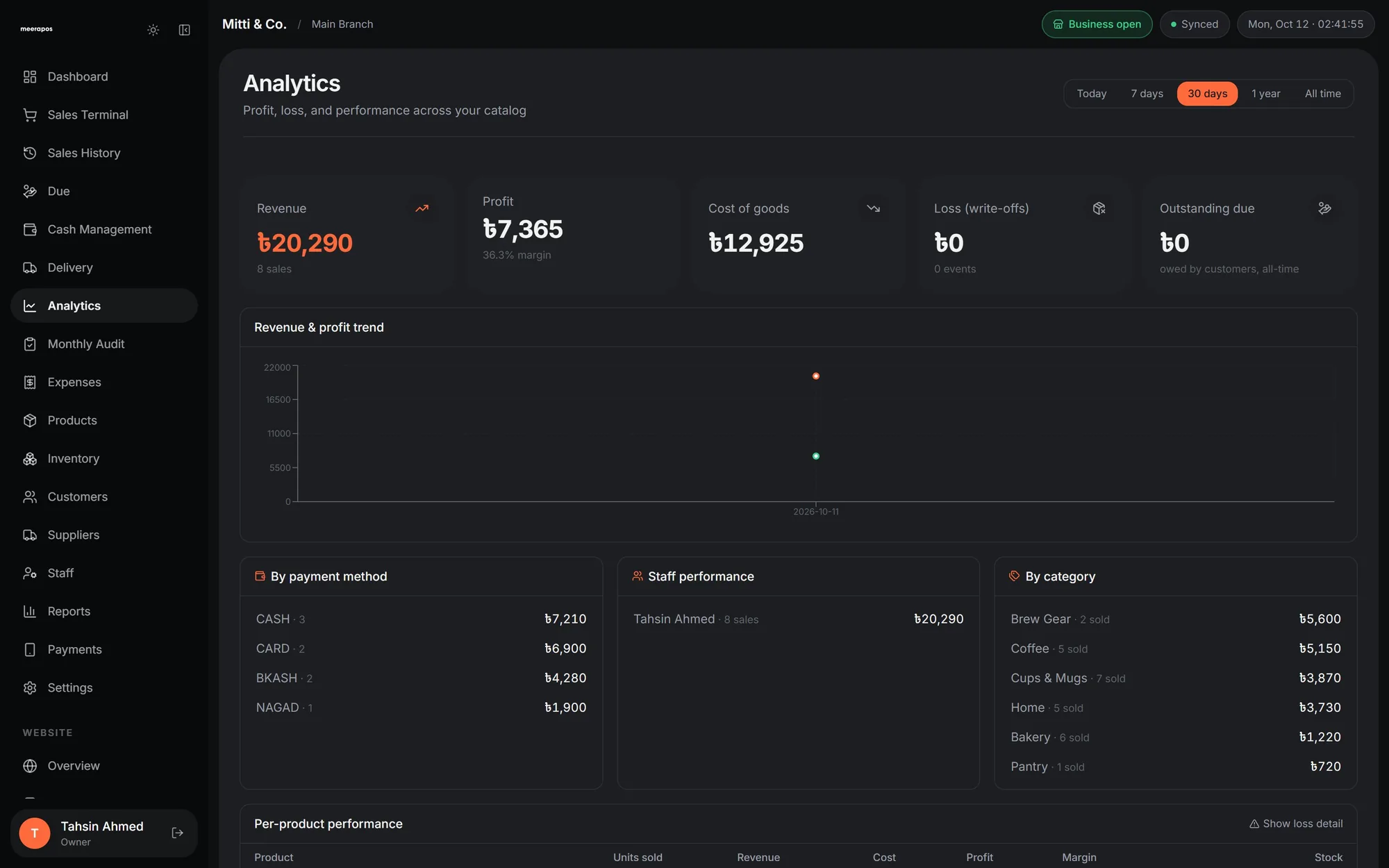Open the Staff page

[x=104, y=573]
